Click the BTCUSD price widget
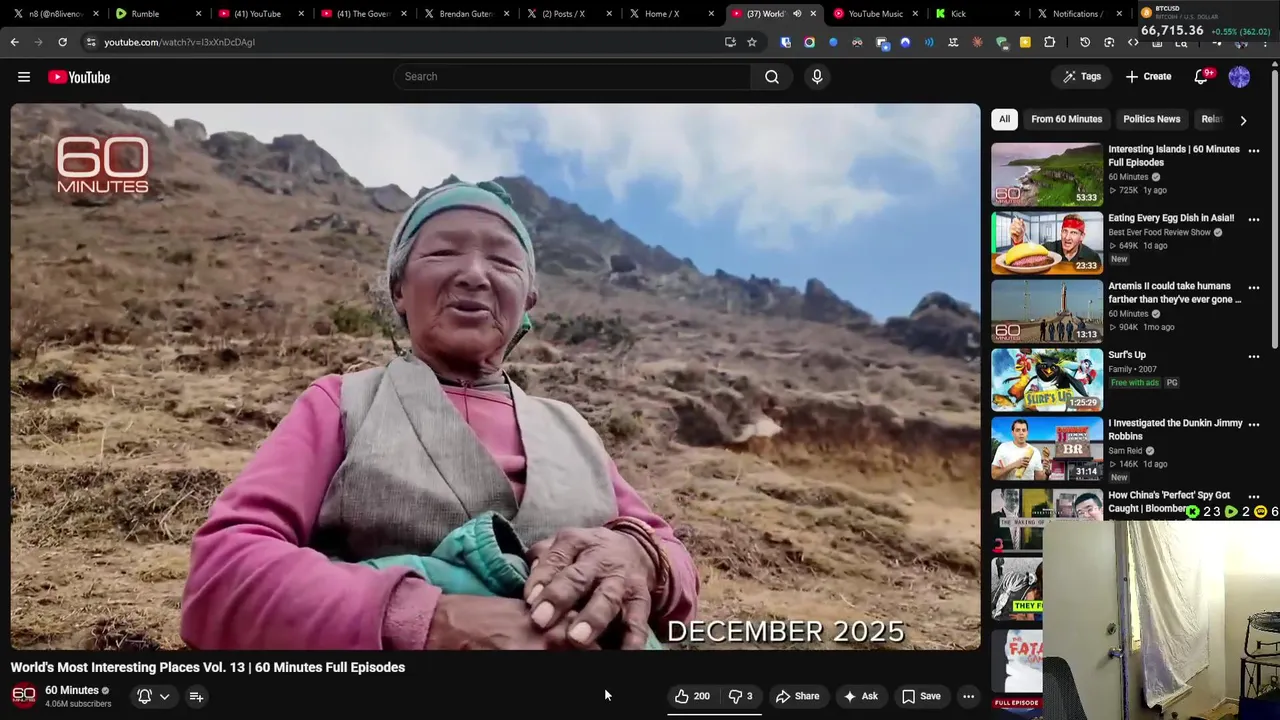Viewport: 1280px width, 720px height. 1209,20
